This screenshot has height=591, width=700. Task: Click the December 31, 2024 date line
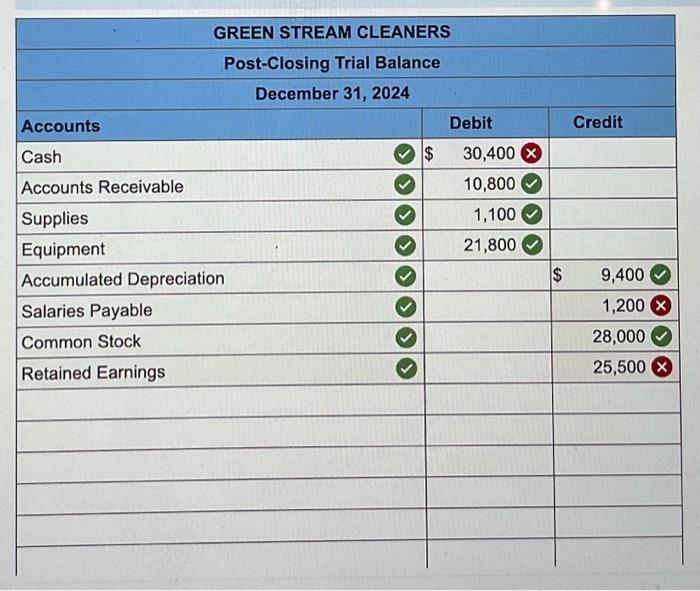[332, 94]
